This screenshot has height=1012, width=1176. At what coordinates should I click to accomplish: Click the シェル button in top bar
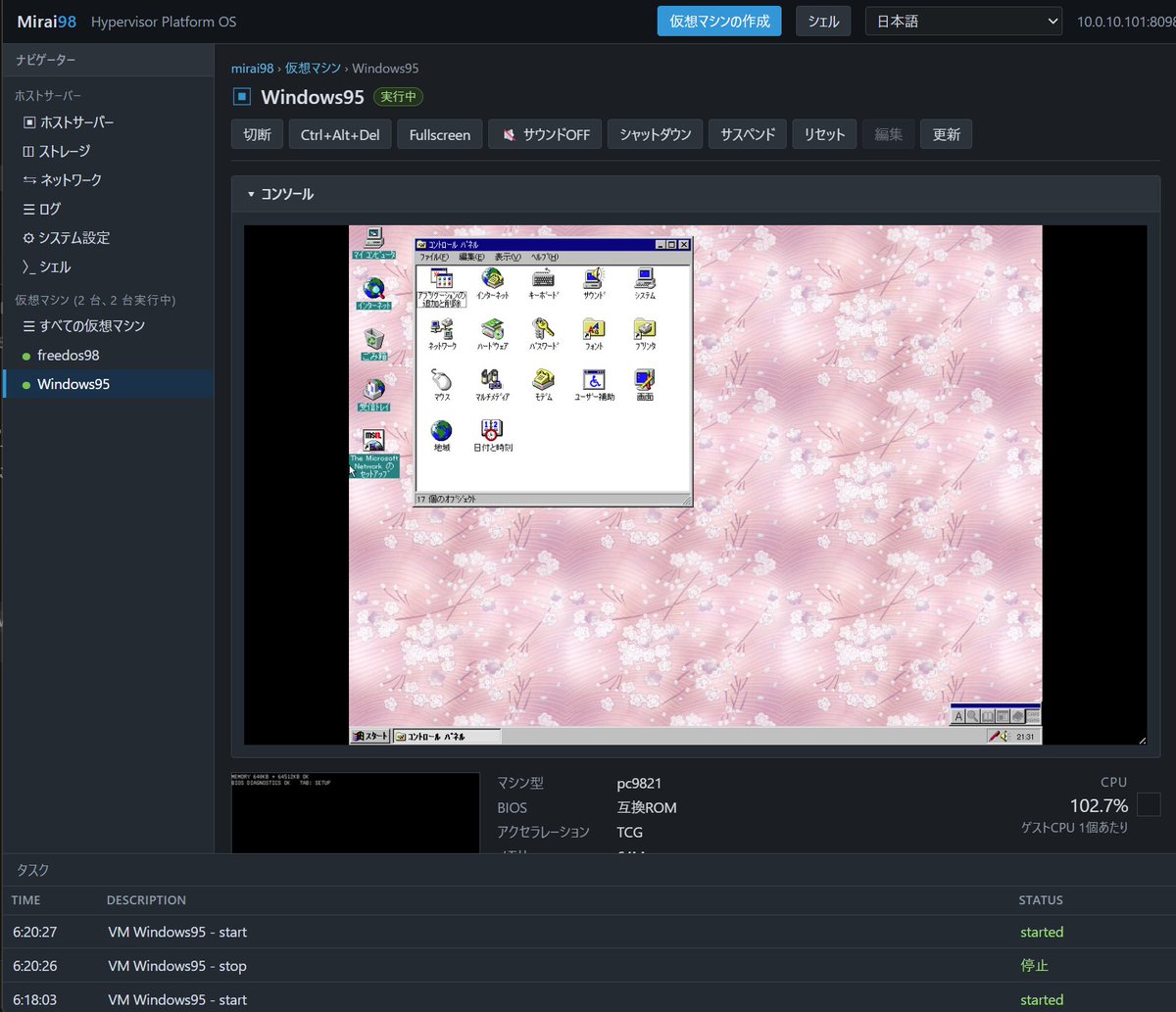click(823, 21)
